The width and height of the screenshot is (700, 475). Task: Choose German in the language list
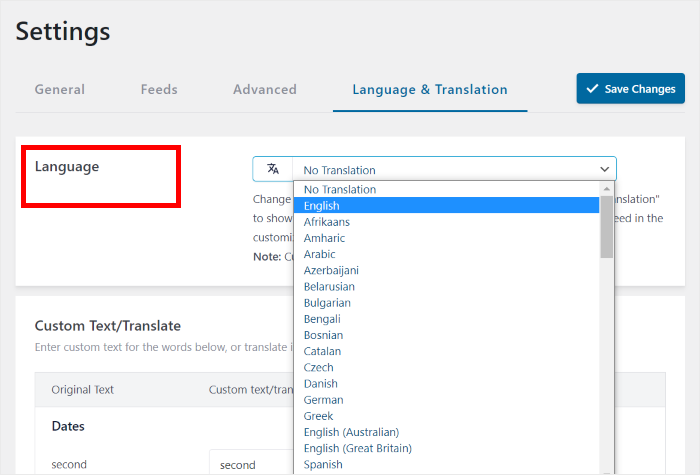click(x=321, y=400)
